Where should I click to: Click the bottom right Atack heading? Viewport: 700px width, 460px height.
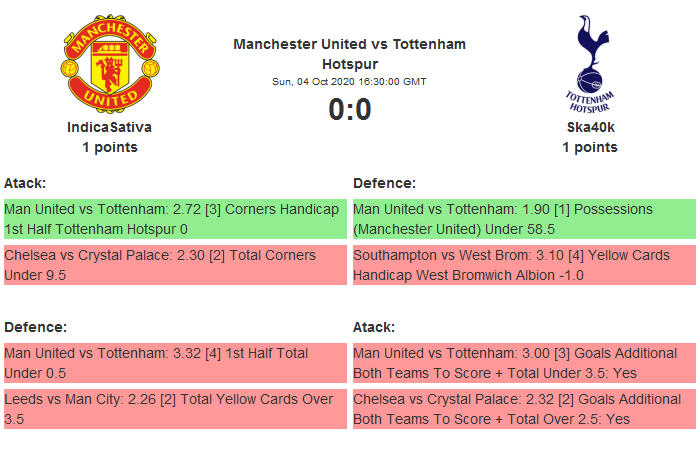tap(374, 327)
